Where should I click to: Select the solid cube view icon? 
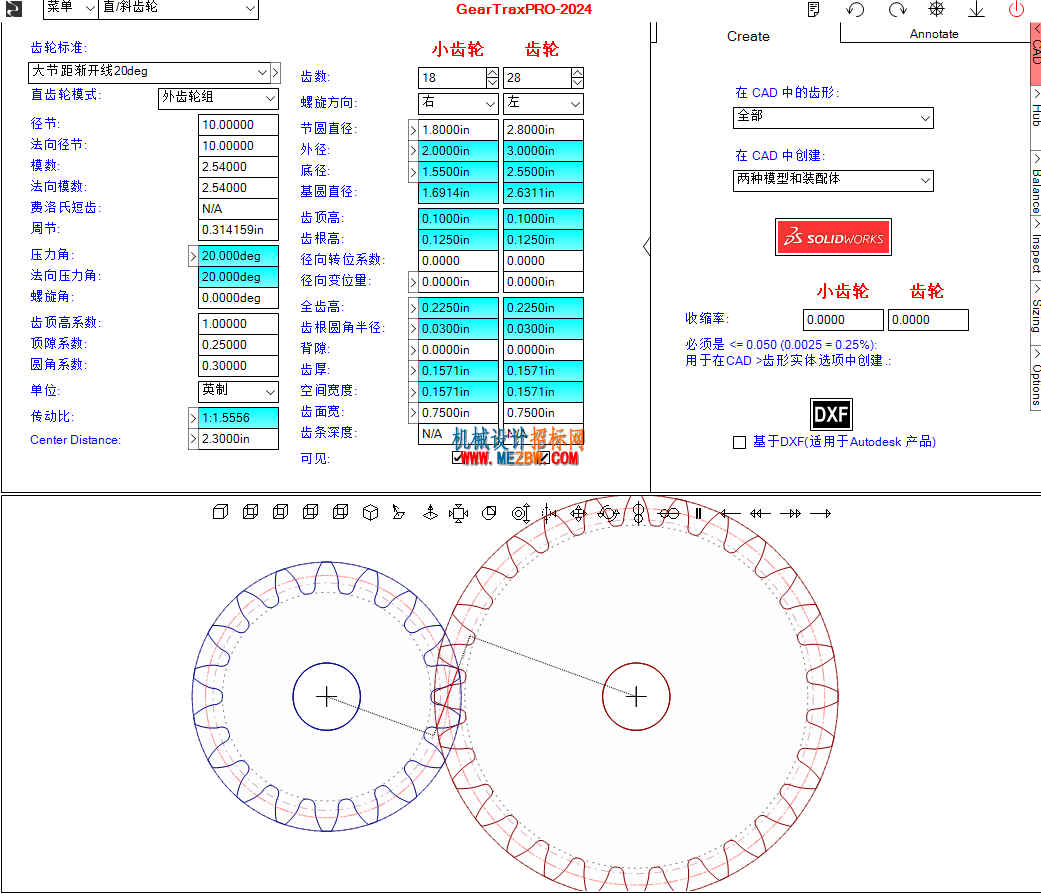click(220, 512)
